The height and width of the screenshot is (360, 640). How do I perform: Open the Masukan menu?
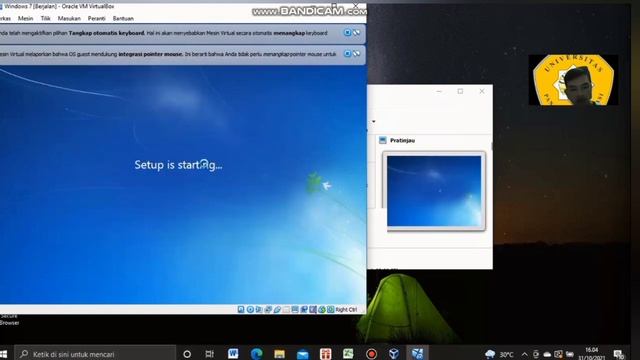click(69, 18)
